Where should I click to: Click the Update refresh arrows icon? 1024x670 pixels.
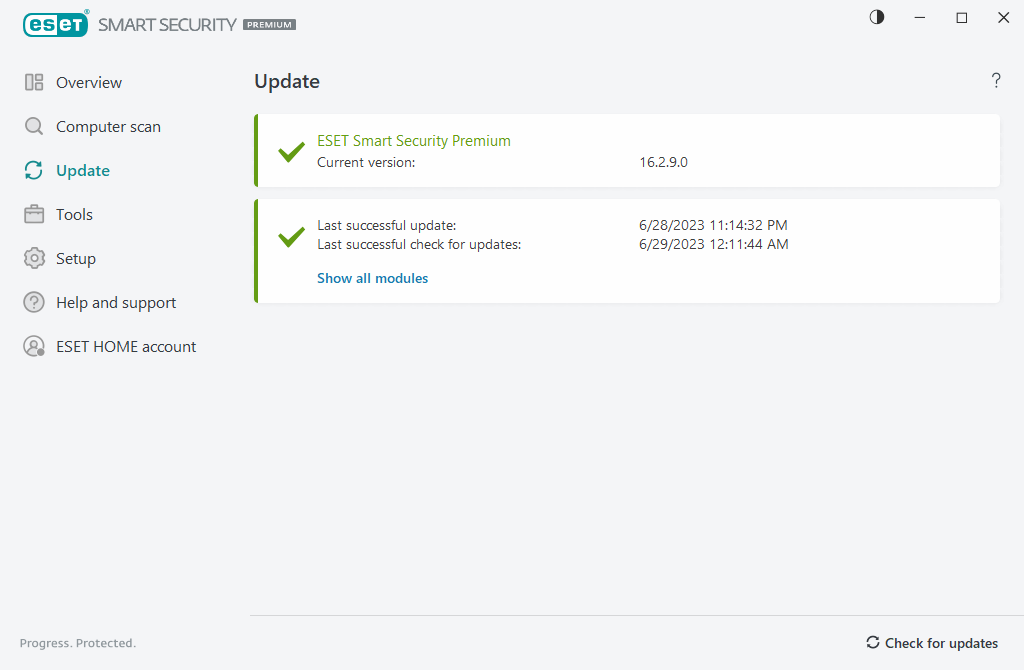pyautogui.click(x=34, y=171)
